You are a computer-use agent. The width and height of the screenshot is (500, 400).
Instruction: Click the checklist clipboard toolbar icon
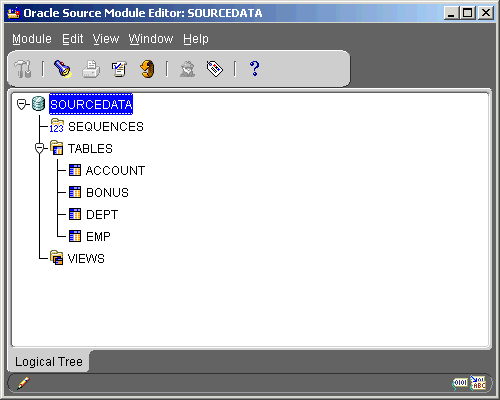[119, 69]
